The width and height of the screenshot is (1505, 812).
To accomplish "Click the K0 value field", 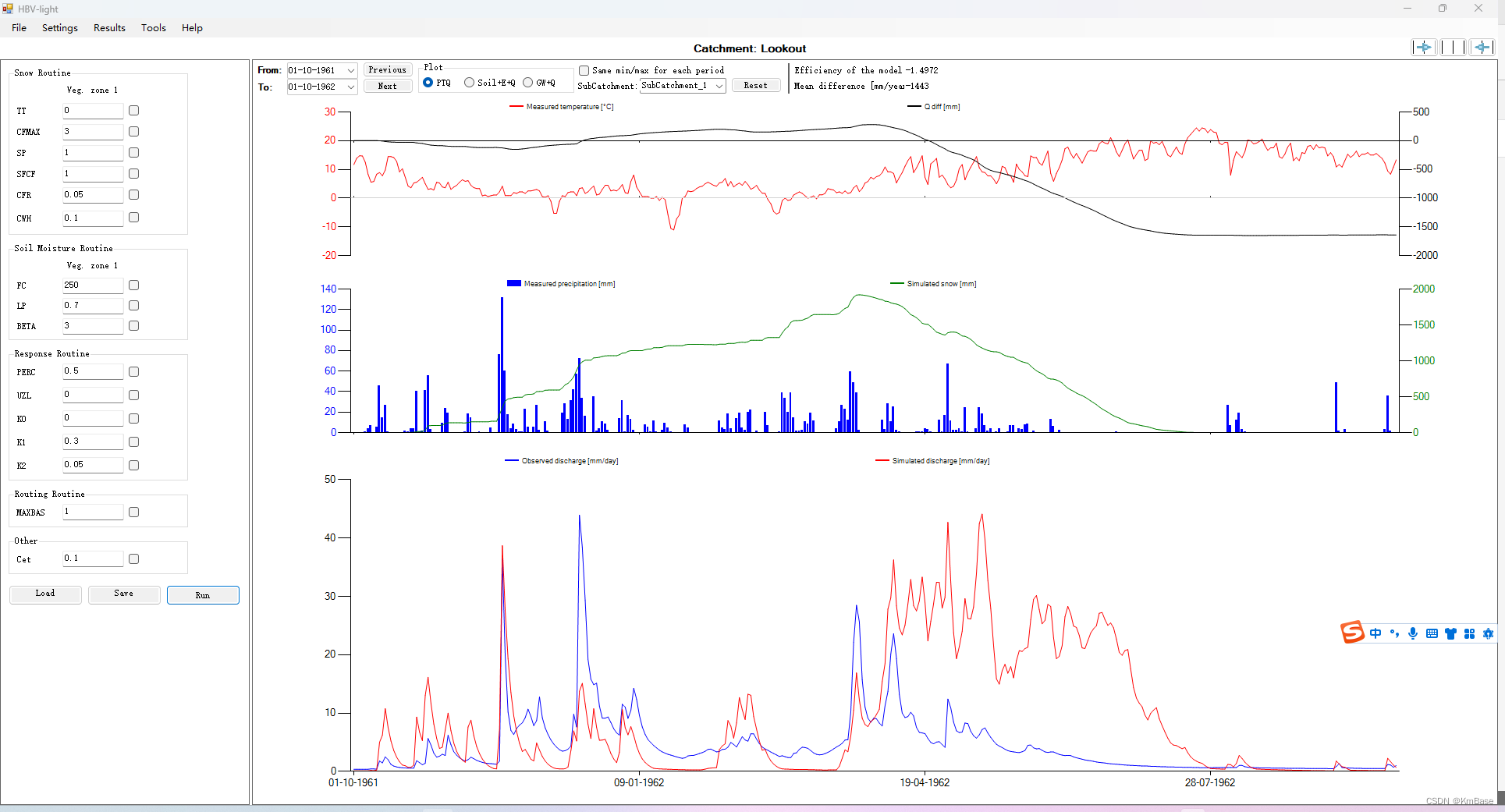I will (93, 419).
